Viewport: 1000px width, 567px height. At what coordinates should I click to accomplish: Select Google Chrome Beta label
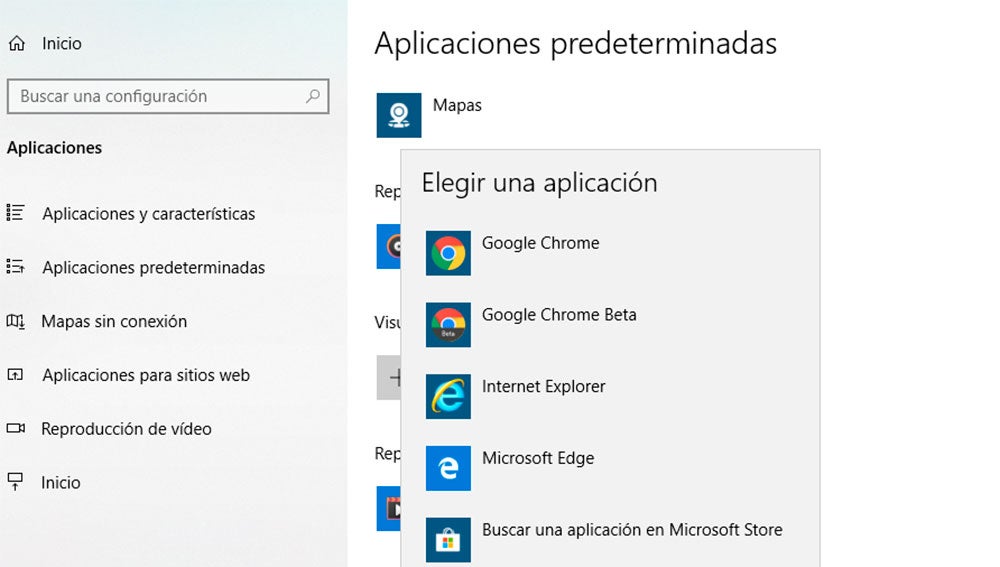click(559, 314)
